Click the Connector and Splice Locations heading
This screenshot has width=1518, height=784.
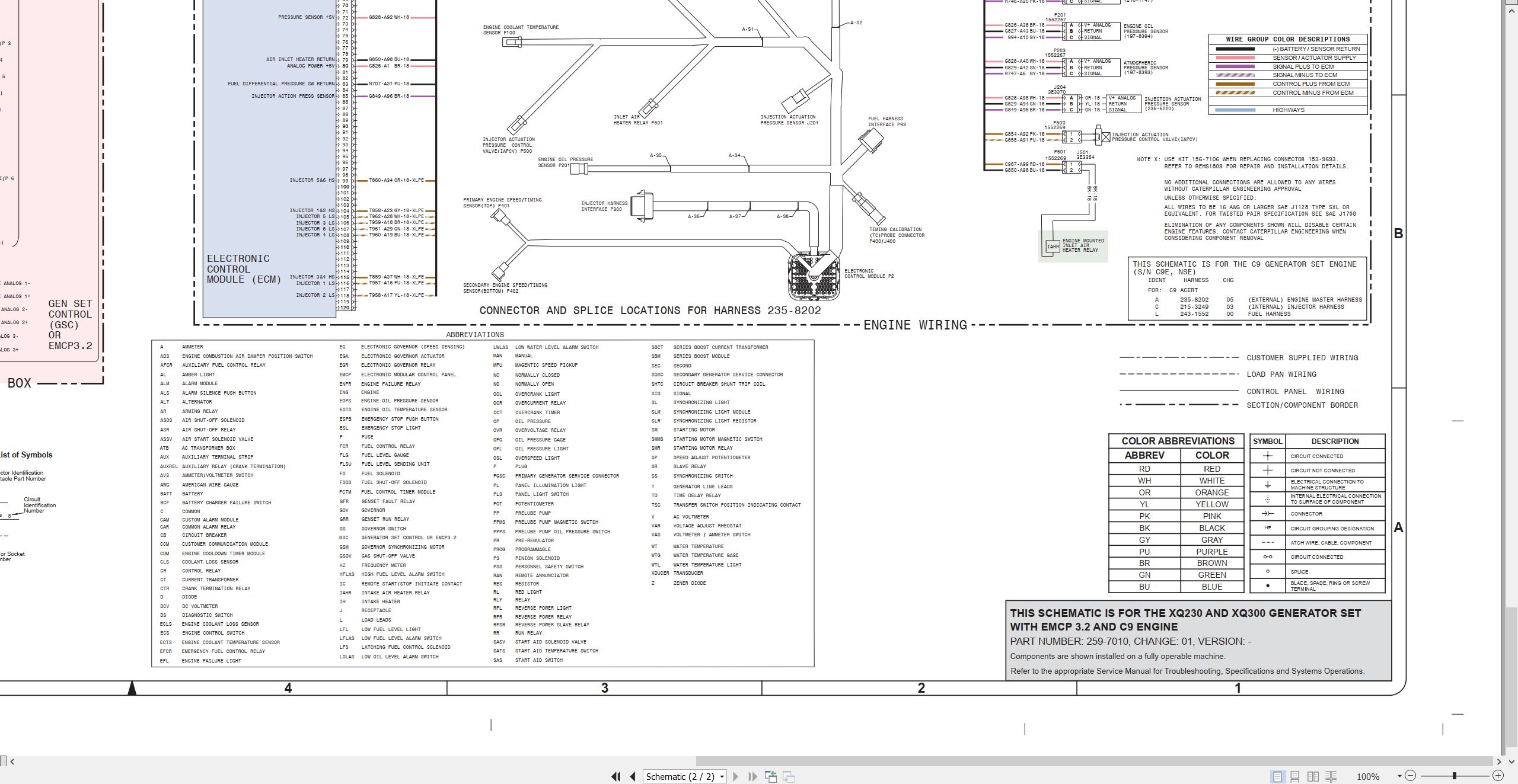[x=650, y=311]
